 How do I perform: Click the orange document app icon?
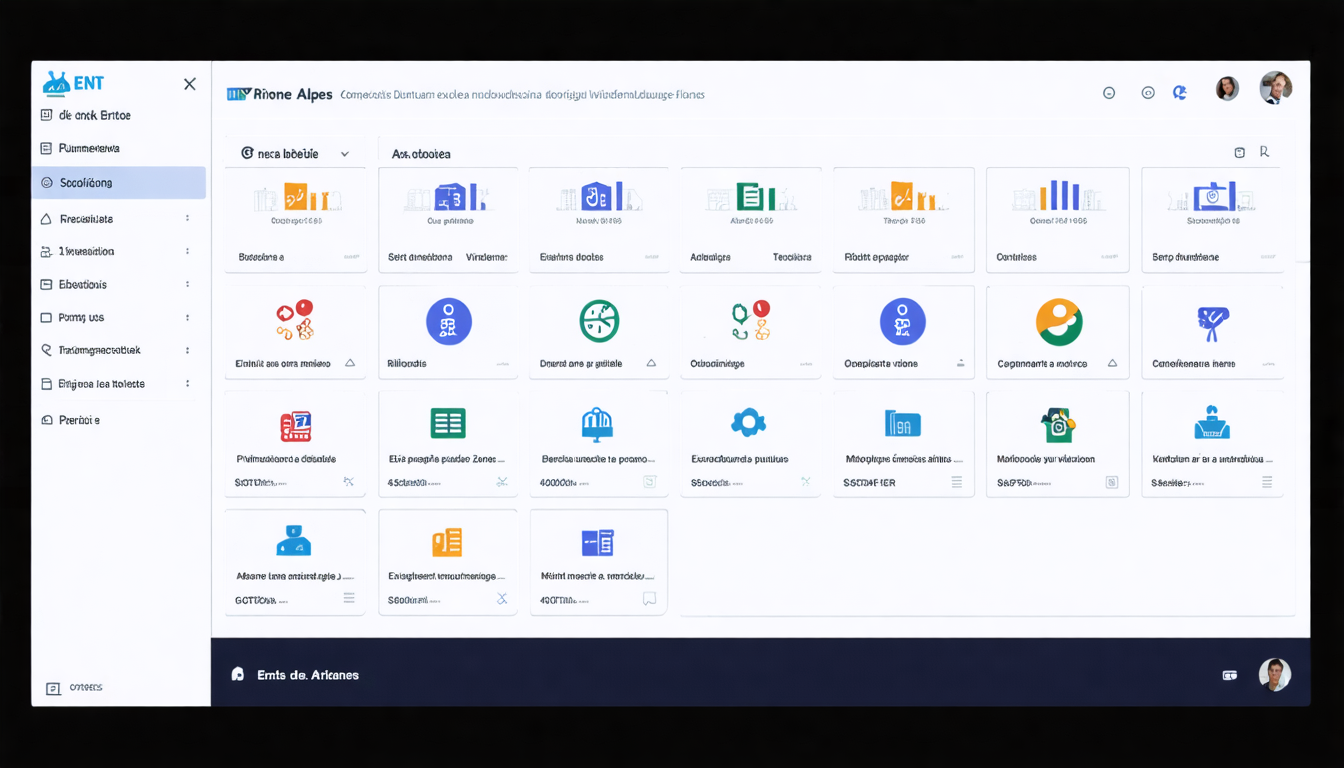tap(447, 542)
